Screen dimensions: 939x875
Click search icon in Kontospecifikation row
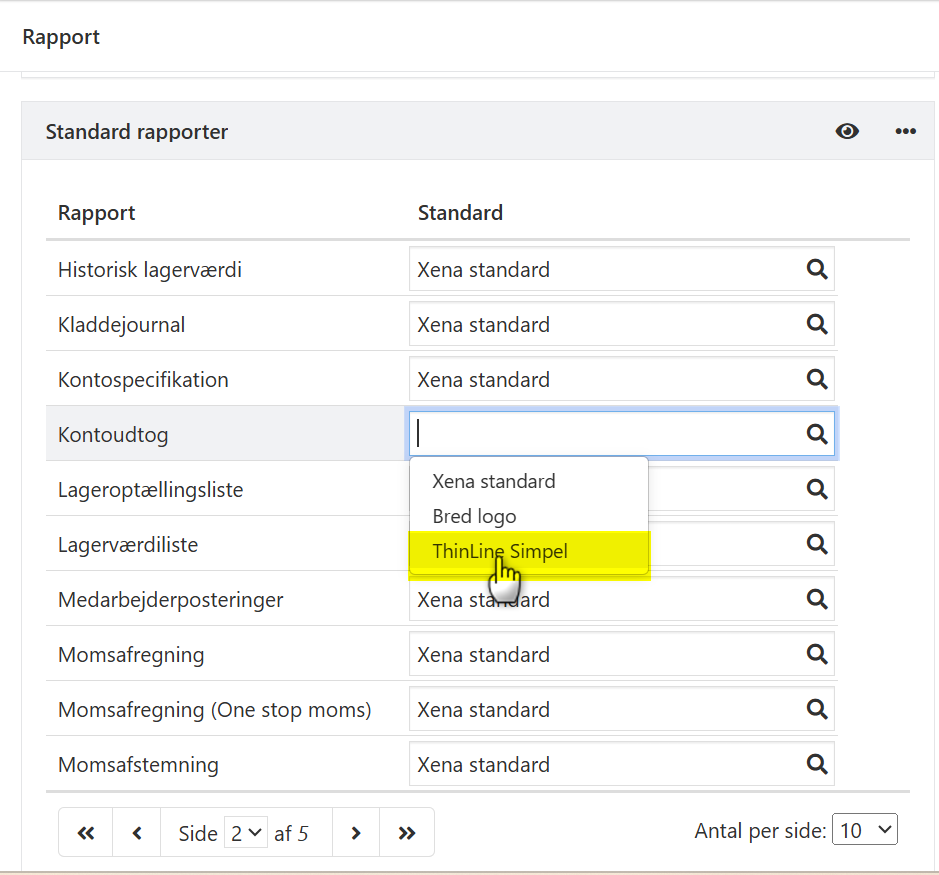click(817, 379)
